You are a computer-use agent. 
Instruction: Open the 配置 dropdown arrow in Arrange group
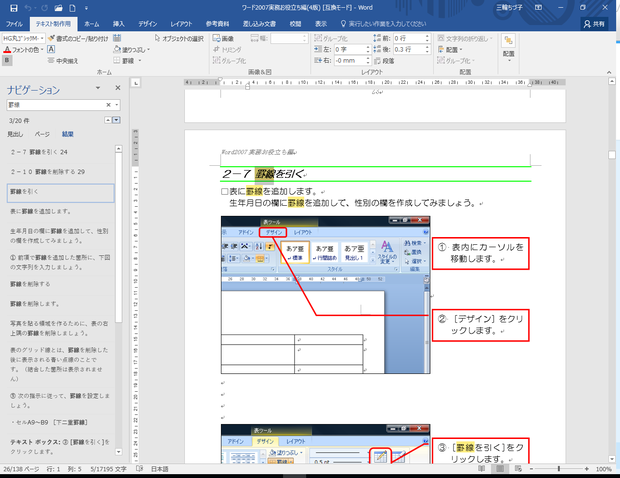pos(461,50)
